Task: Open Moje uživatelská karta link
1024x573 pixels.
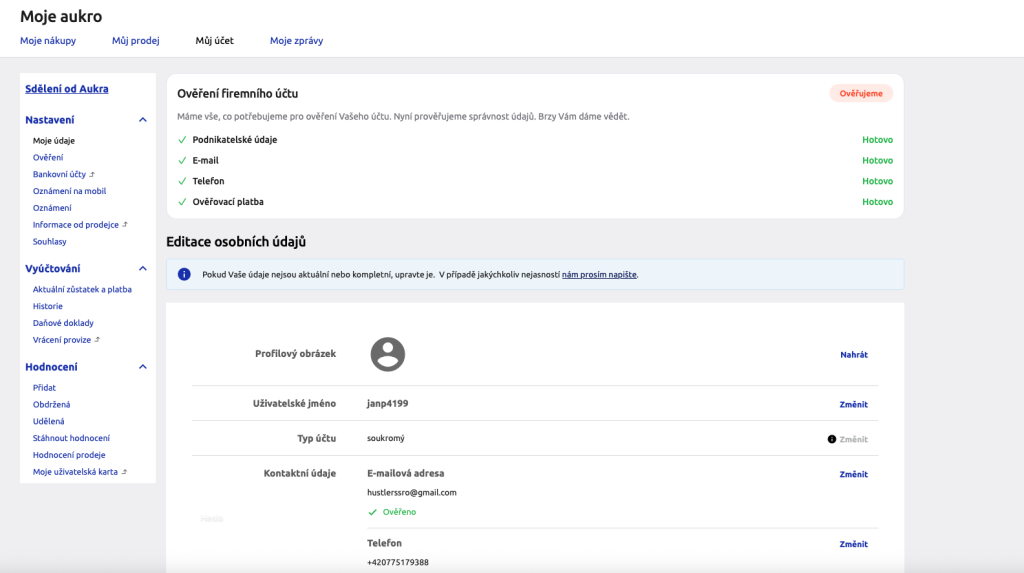Action: (x=75, y=472)
